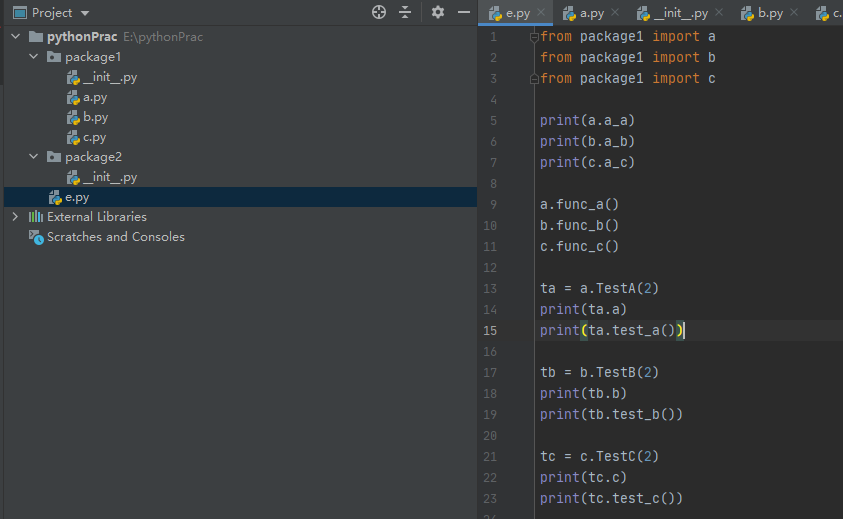
Task: Select pythonPrac project root
Action: pos(82,37)
